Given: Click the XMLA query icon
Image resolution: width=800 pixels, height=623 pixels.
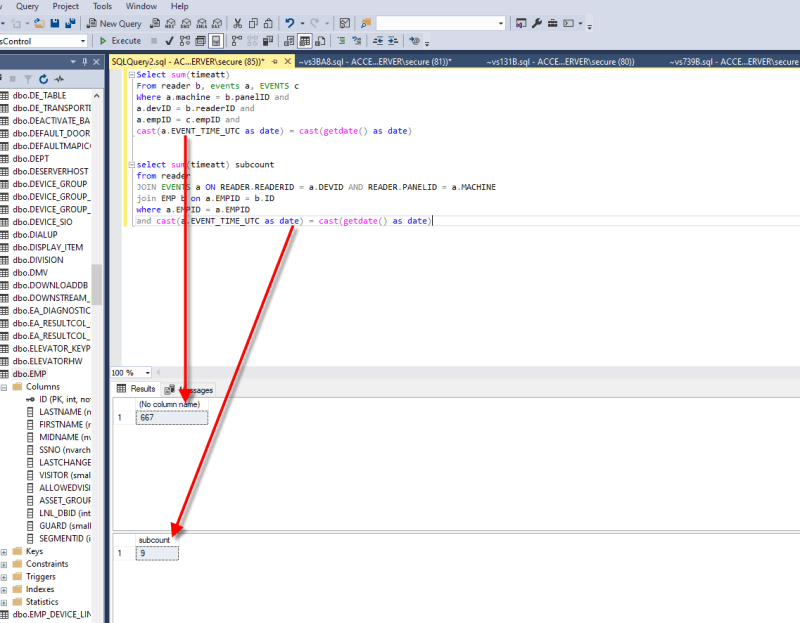Looking at the screenshot, I should [x=202, y=23].
